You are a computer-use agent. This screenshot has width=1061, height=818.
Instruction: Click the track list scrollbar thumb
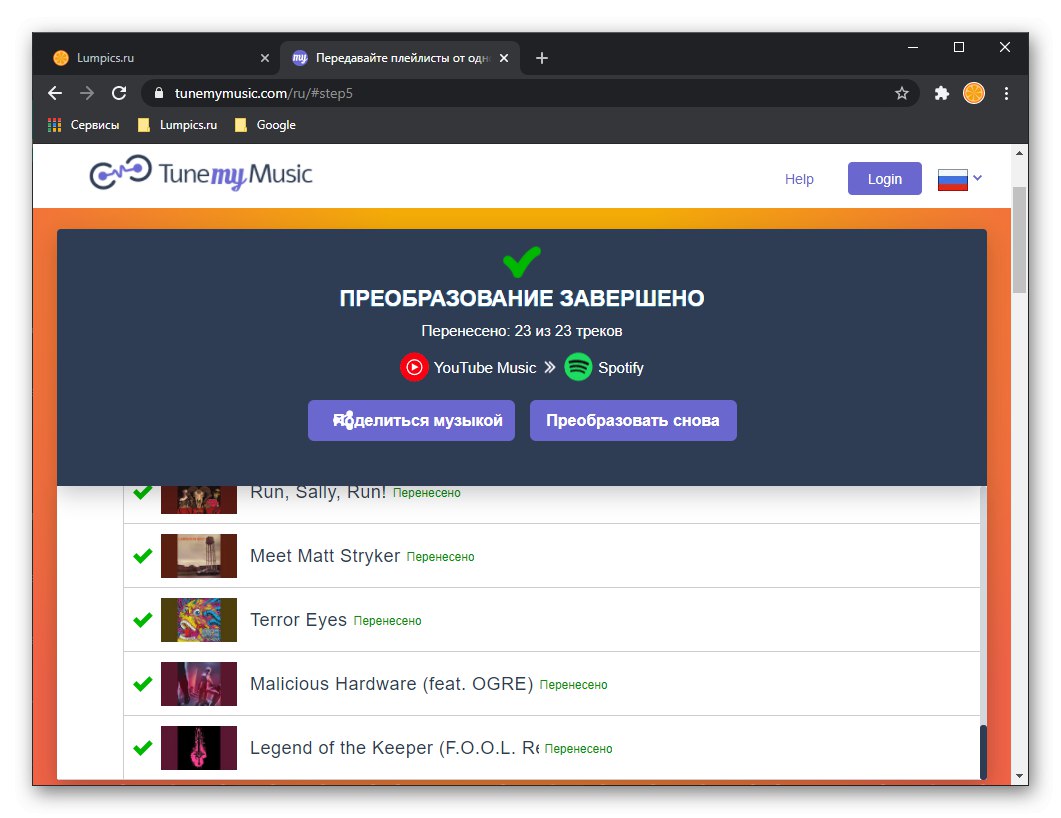983,752
